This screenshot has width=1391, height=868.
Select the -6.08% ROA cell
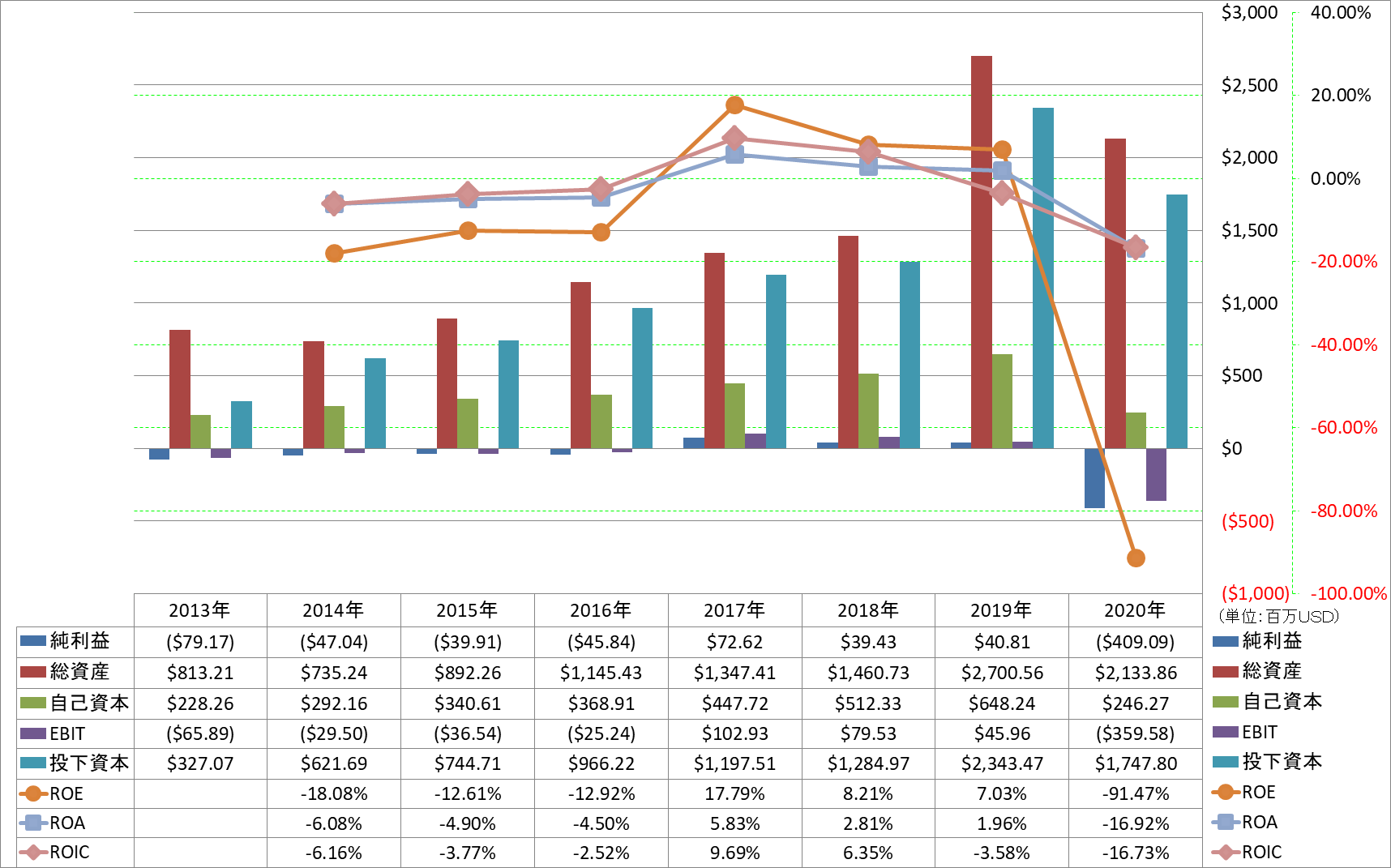click(x=334, y=823)
